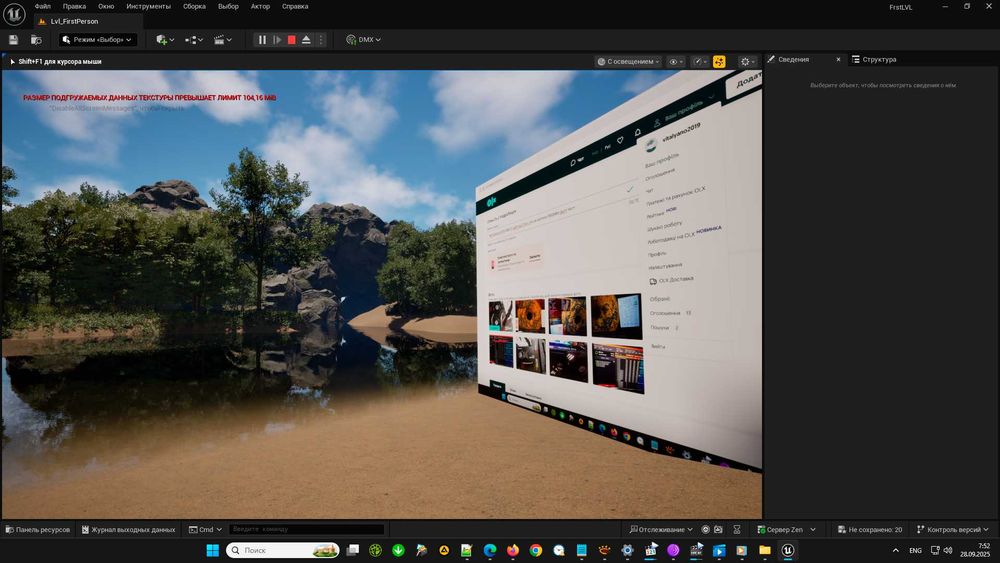Switch to the Структура outliner tab
Viewport: 1000px width, 563px height.
tap(874, 59)
